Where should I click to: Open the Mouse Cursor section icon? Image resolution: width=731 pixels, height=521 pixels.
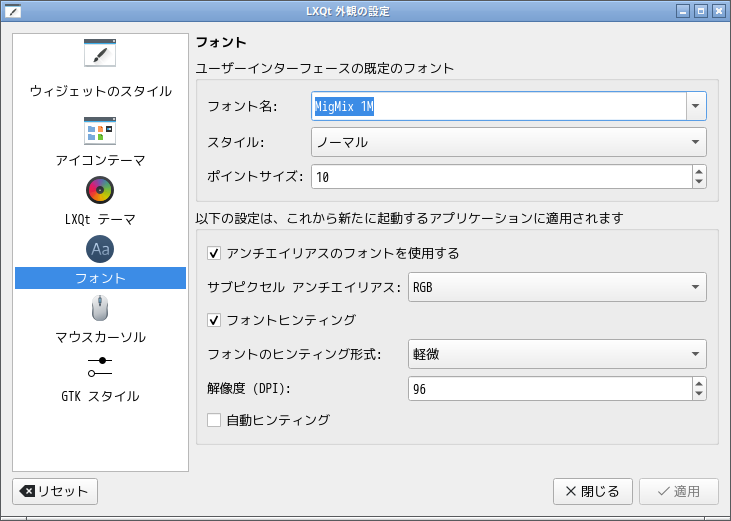click(x=100, y=307)
